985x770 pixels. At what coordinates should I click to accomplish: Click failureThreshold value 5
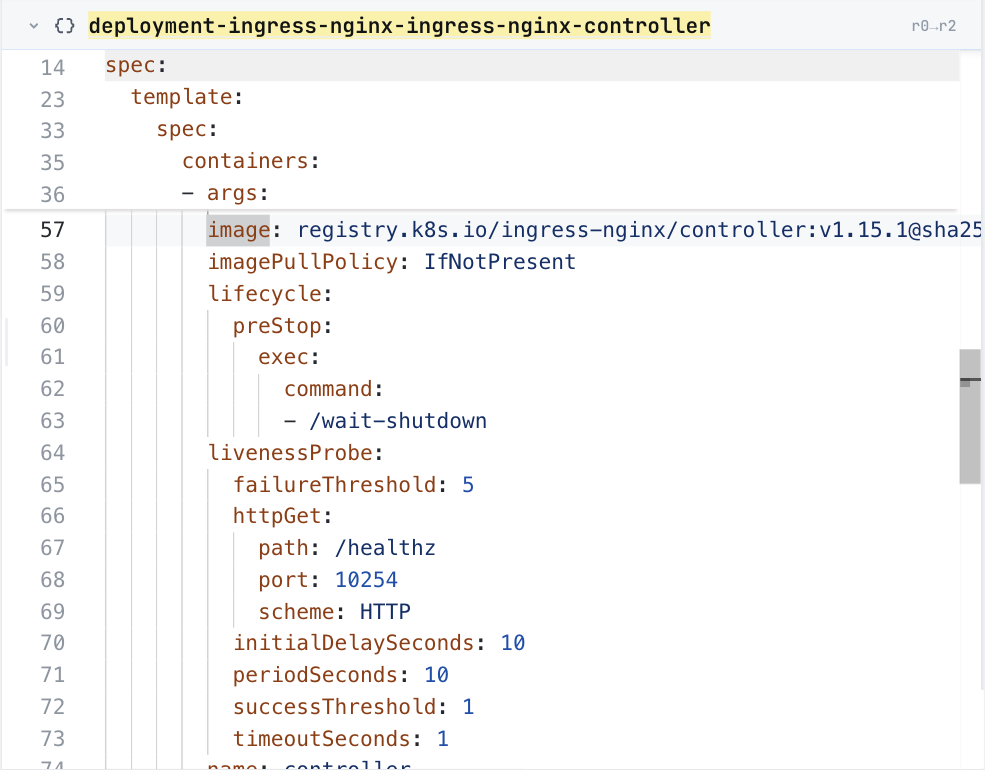(468, 485)
